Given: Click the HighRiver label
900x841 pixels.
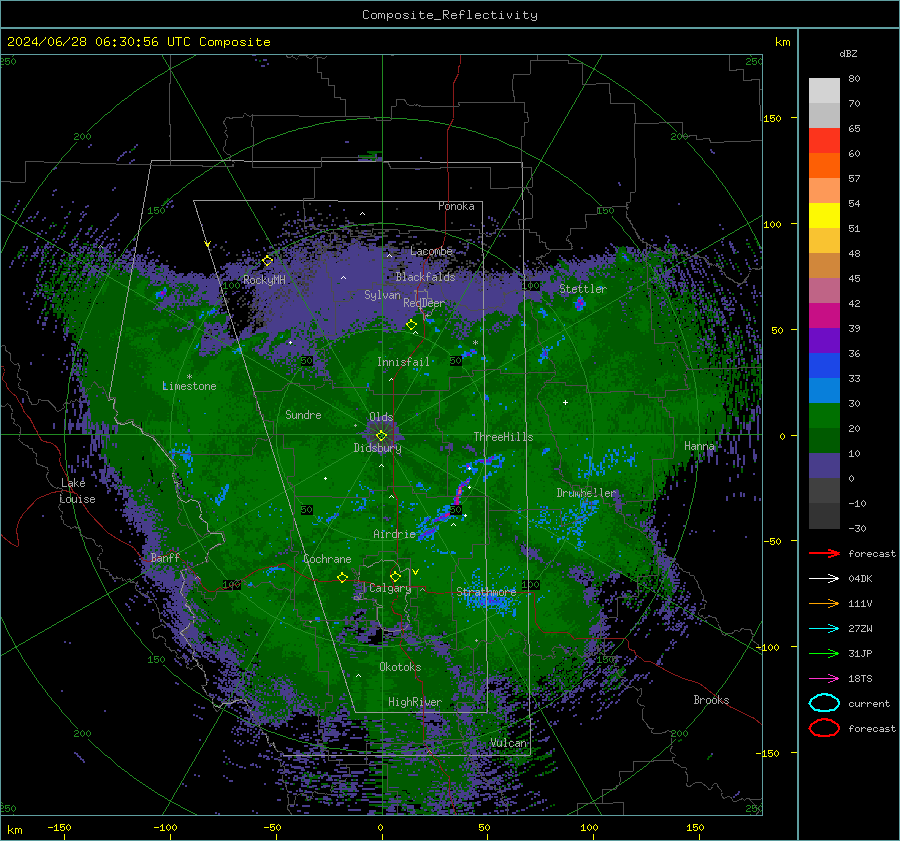Looking at the screenshot, I should (x=415, y=702).
